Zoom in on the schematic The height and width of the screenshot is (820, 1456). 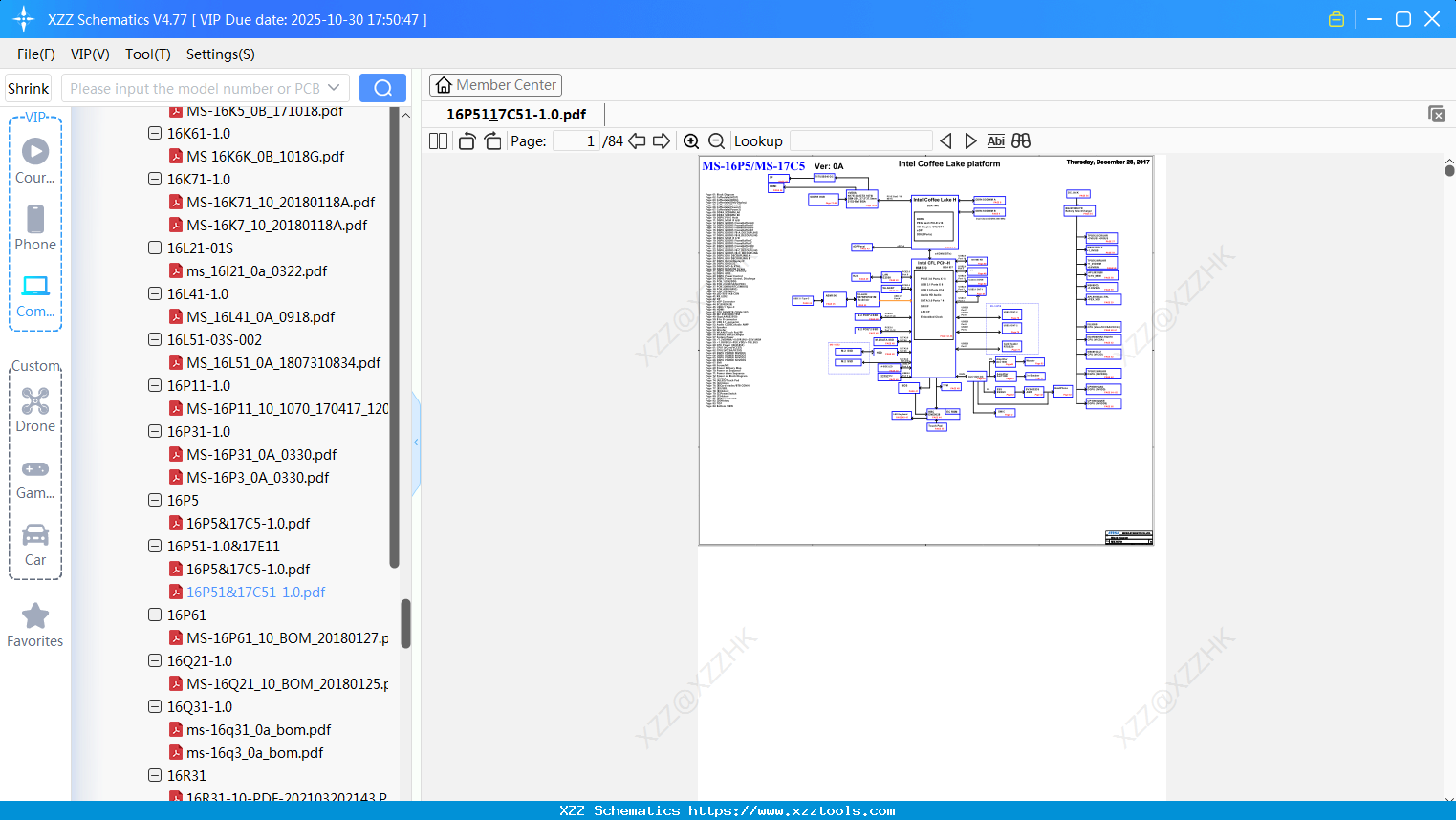click(691, 141)
